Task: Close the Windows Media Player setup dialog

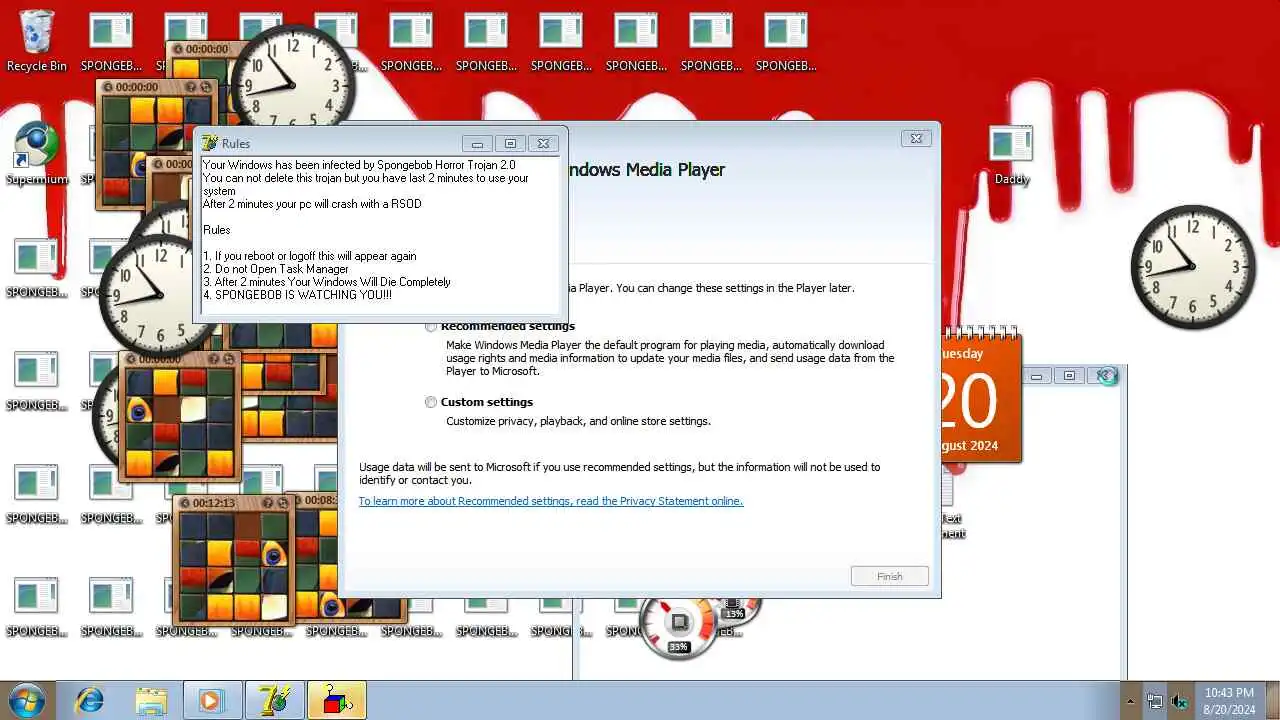Action: coord(916,139)
